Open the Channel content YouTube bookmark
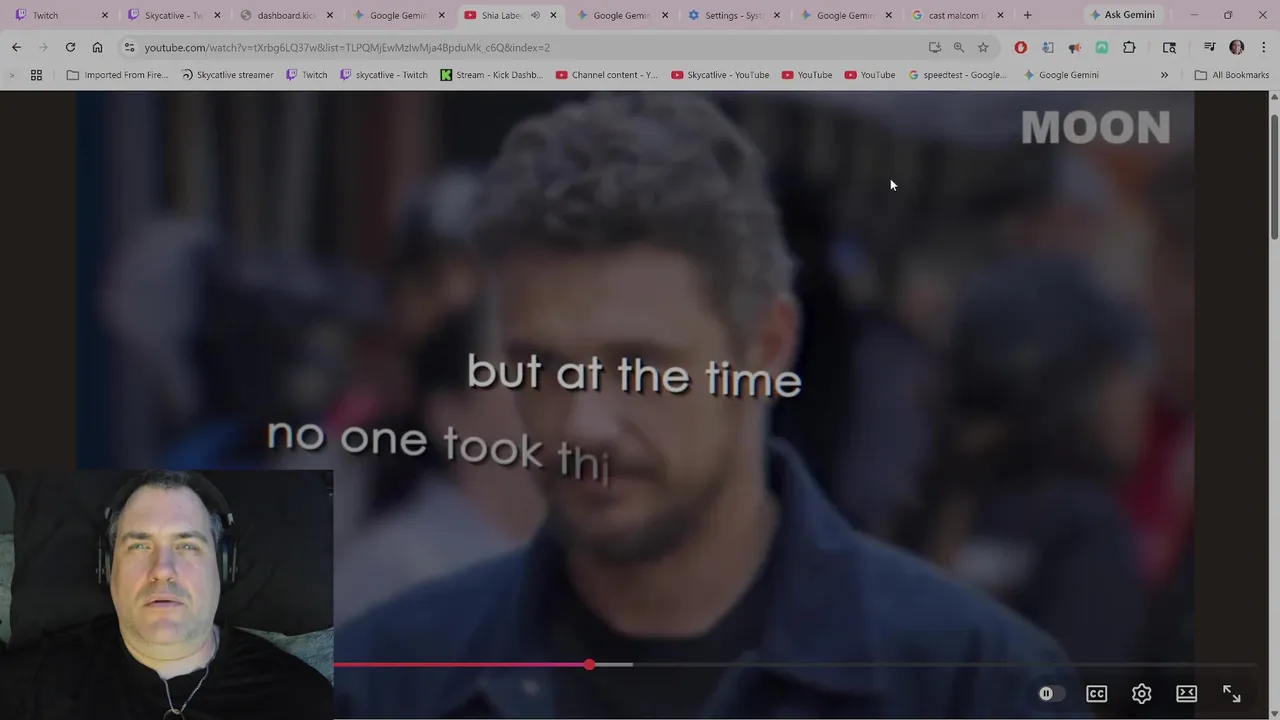The image size is (1280, 720). click(x=607, y=75)
